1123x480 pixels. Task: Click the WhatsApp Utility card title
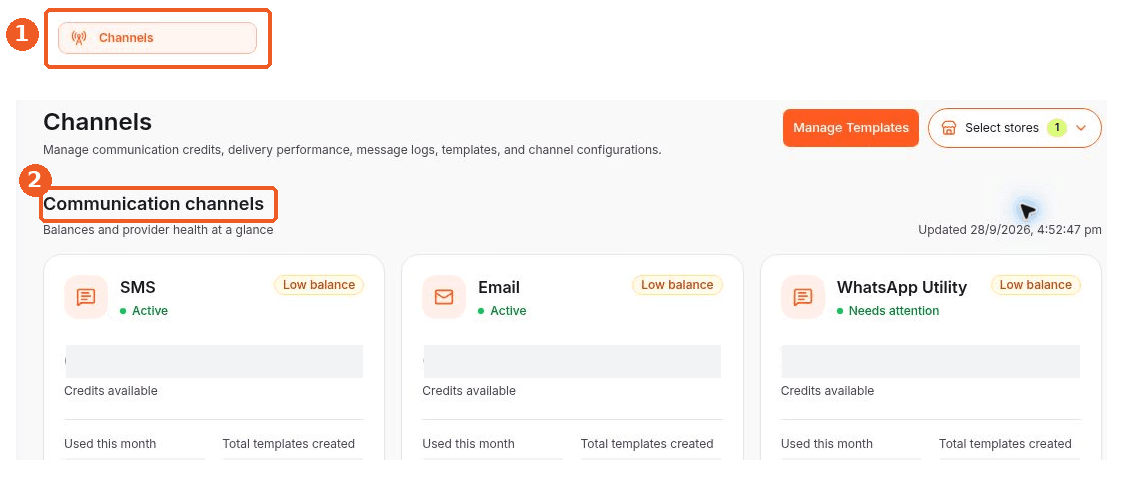pos(902,287)
